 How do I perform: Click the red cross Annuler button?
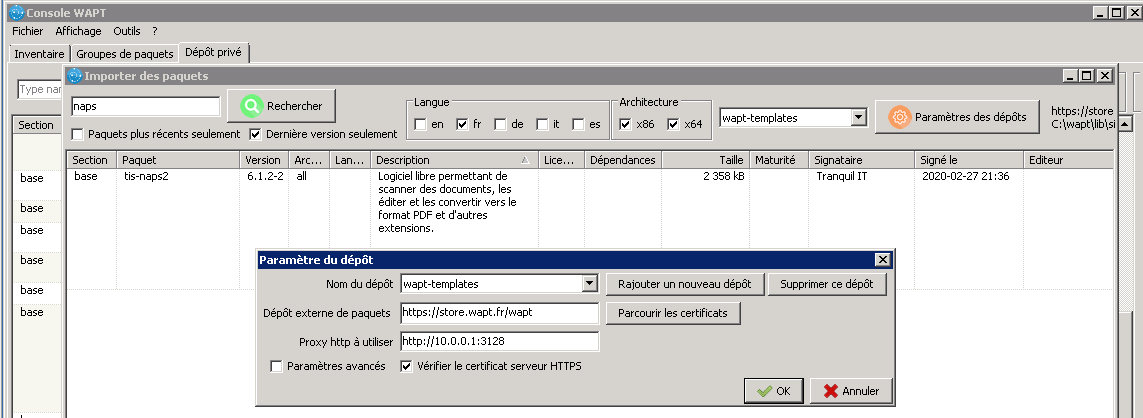[x=850, y=391]
